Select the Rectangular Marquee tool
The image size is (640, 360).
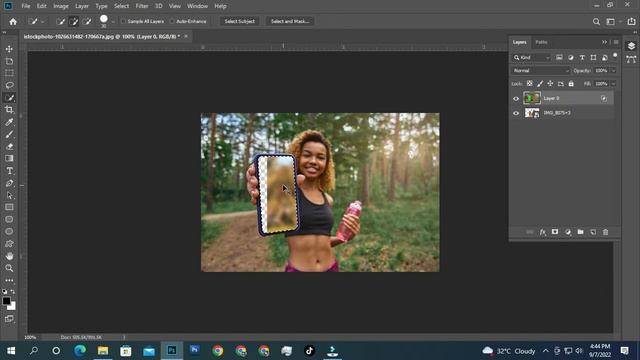click(x=9, y=73)
